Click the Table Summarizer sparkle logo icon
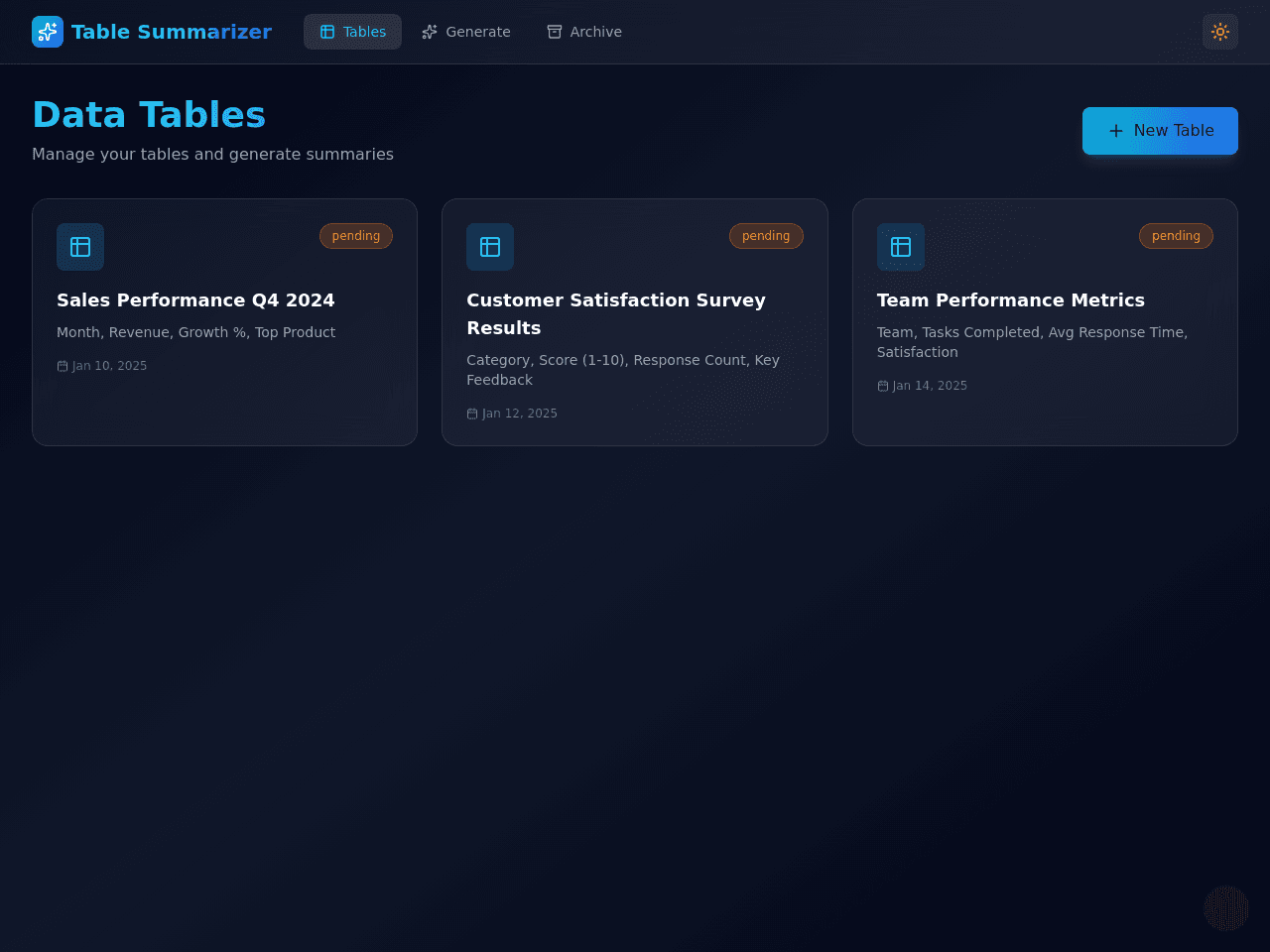1270x952 pixels. point(48,32)
